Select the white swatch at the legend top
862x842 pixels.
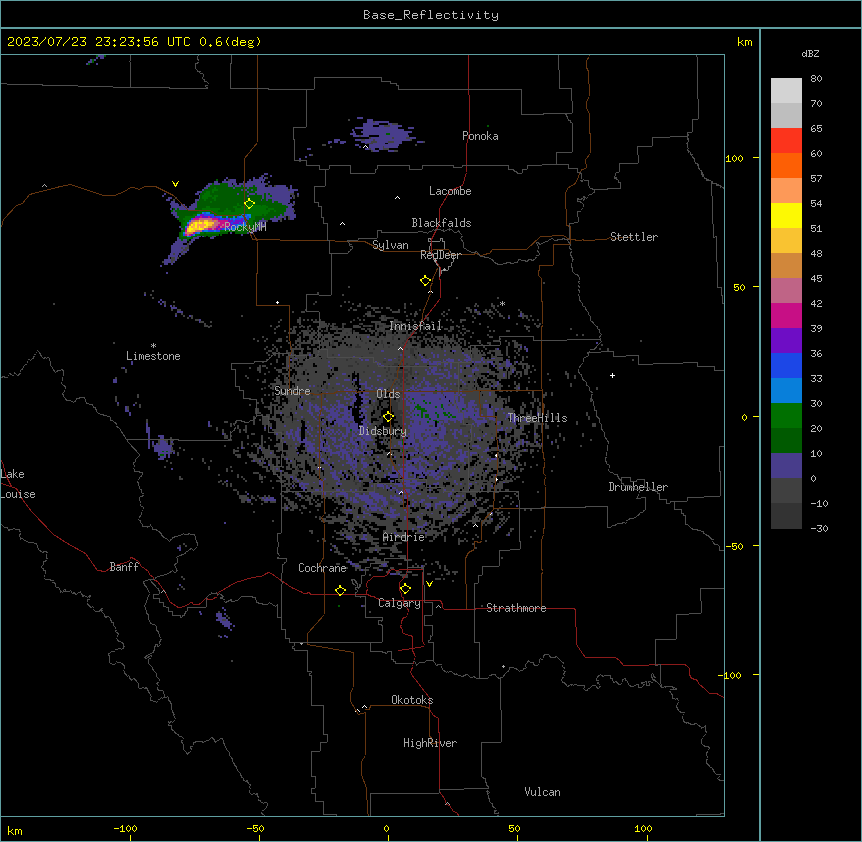pyautogui.click(x=786, y=90)
